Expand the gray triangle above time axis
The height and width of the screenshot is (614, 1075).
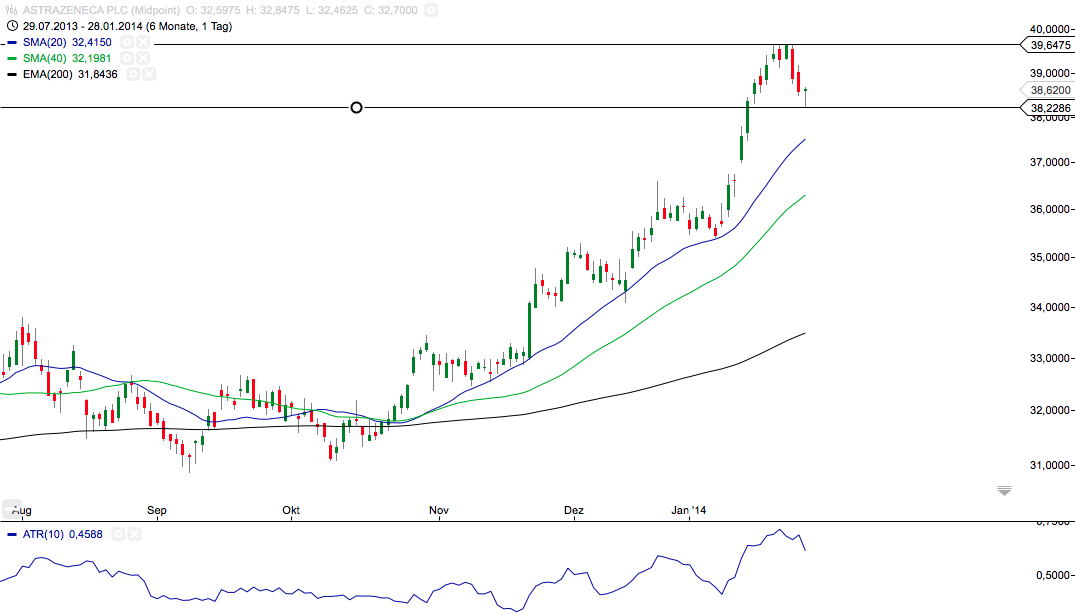[1004, 490]
